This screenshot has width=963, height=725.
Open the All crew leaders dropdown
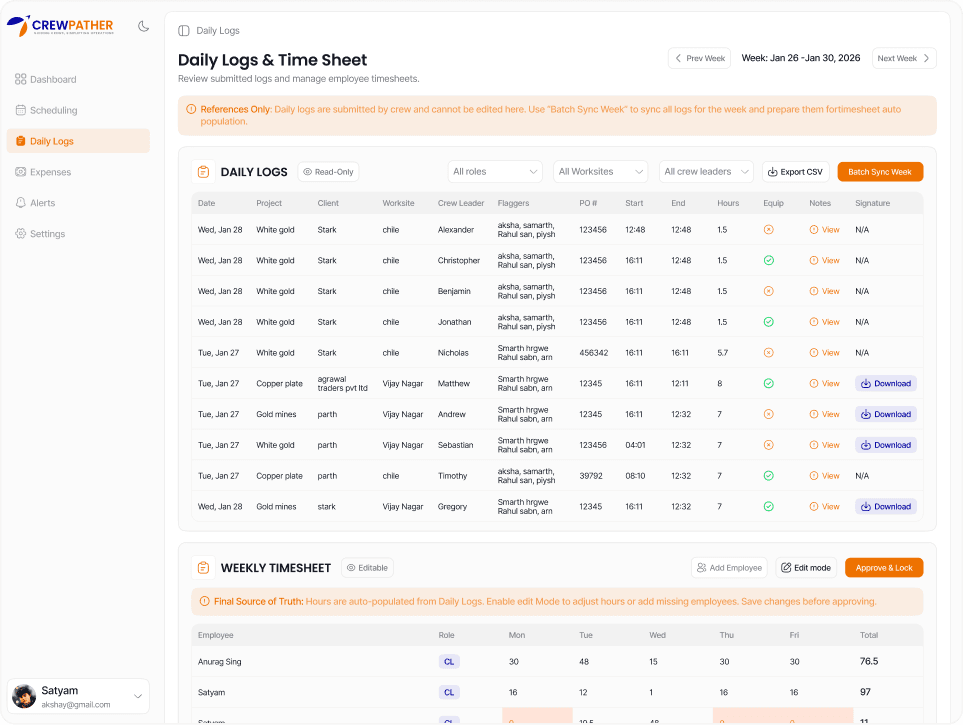point(705,172)
